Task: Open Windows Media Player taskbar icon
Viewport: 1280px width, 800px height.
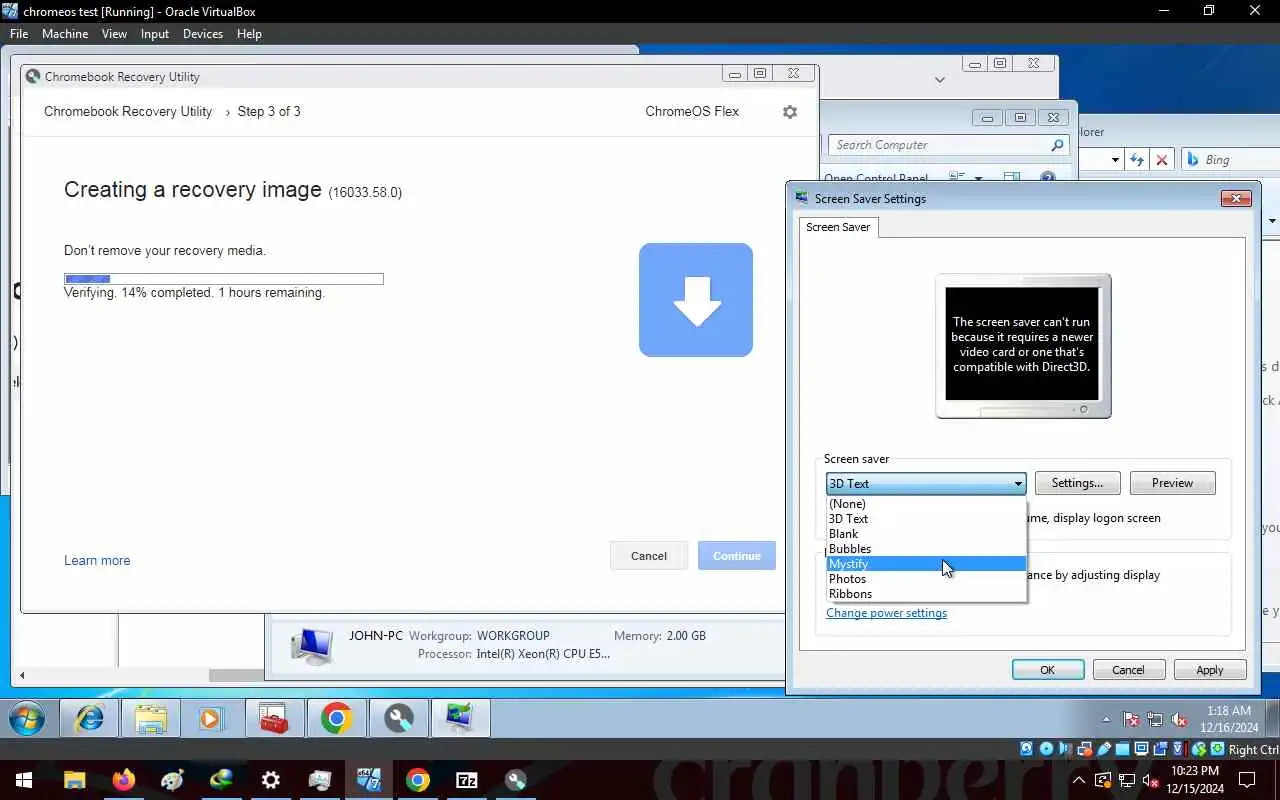Action: click(x=210, y=718)
